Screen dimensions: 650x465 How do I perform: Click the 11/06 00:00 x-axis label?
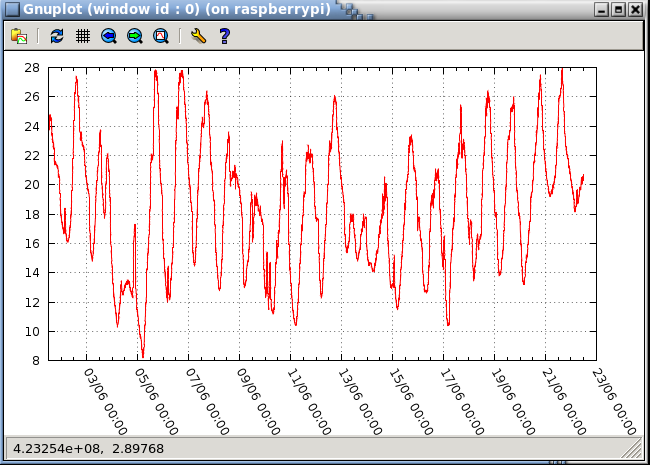click(309, 402)
